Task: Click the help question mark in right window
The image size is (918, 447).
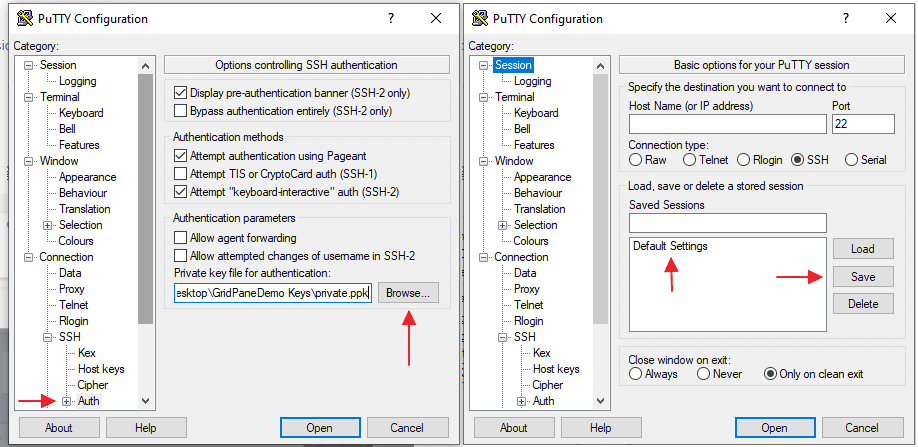Action: (x=846, y=18)
